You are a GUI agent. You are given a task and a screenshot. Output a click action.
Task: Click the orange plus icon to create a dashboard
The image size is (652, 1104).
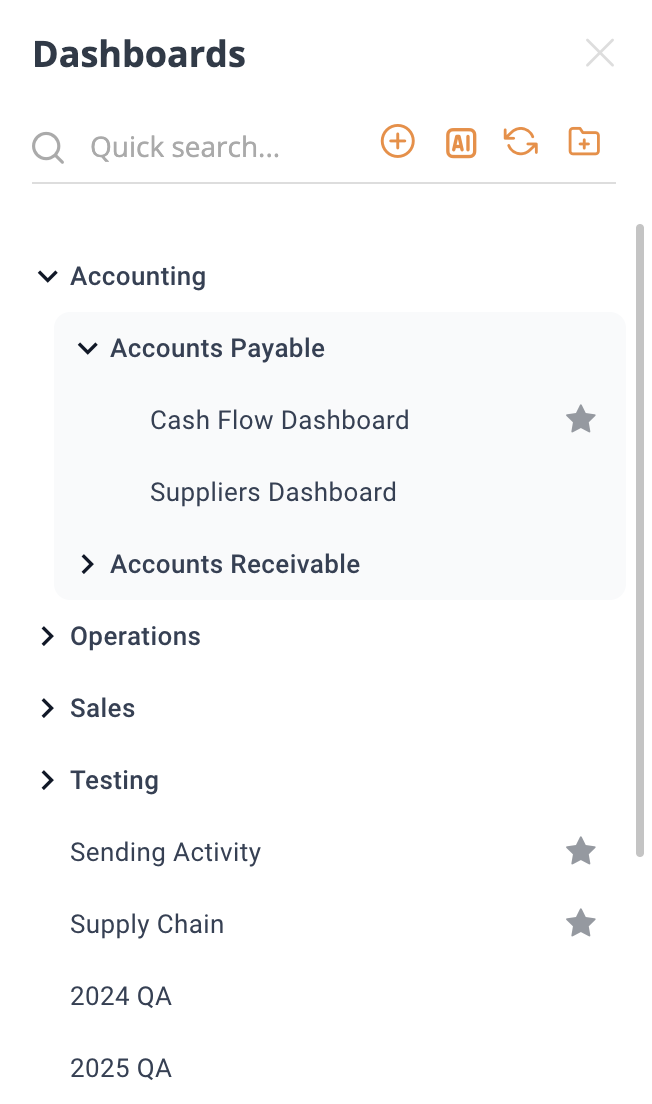[397, 142]
